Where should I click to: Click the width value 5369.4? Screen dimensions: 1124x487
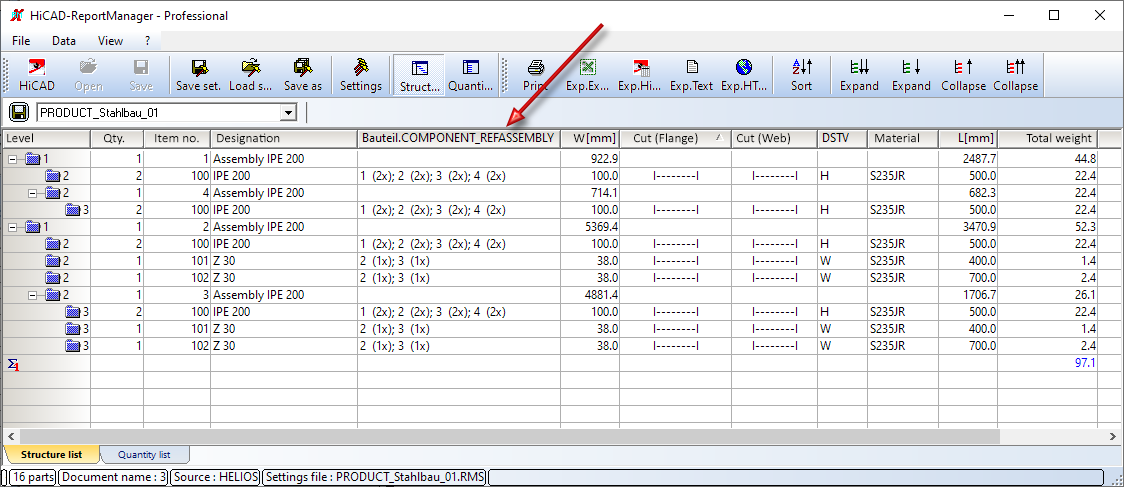pos(601,227)
